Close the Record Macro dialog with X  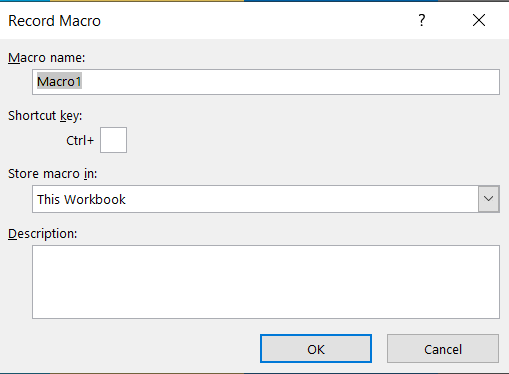[479, 21]
